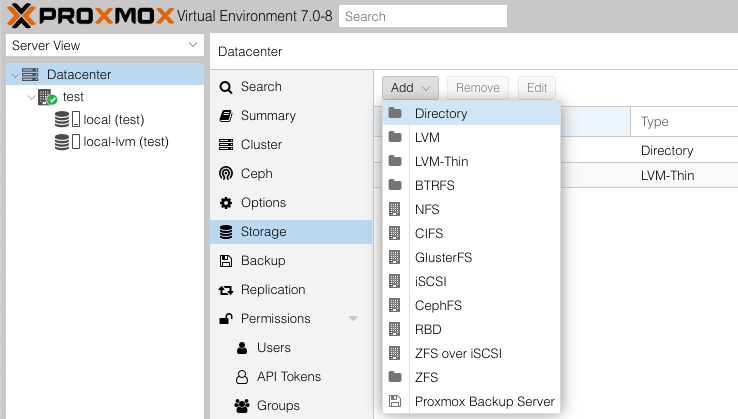This screenshot has height=419, width=738.
Task: Click the Datacenter panel title text
Action: tap(250, 52)
